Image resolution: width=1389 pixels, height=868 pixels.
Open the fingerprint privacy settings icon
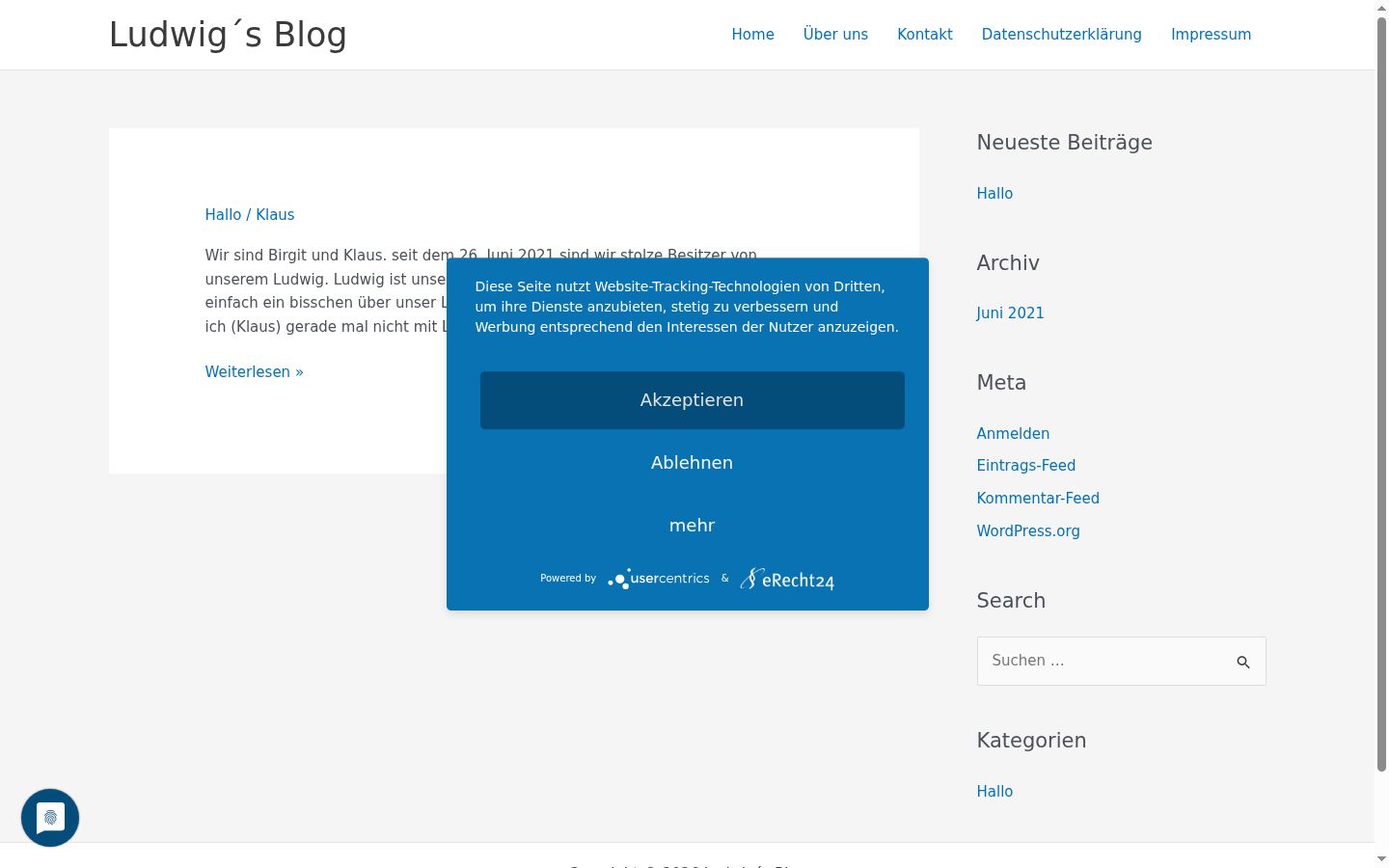click(50, 818)
